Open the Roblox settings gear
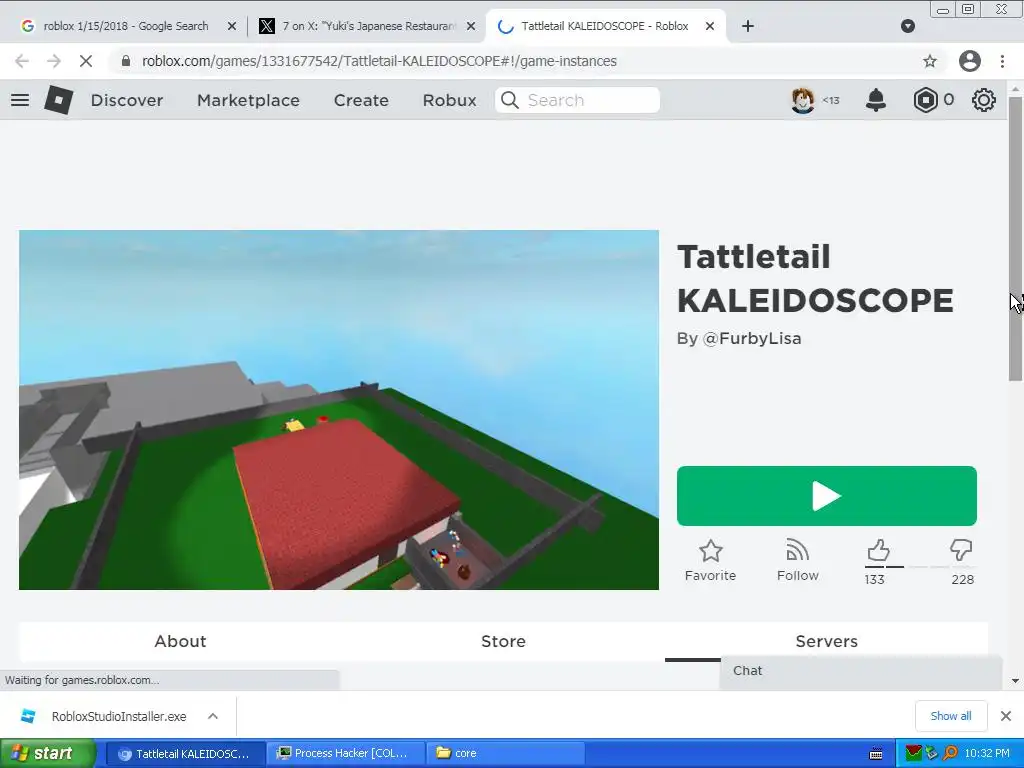1024x768 pixels. pos(984,100)
